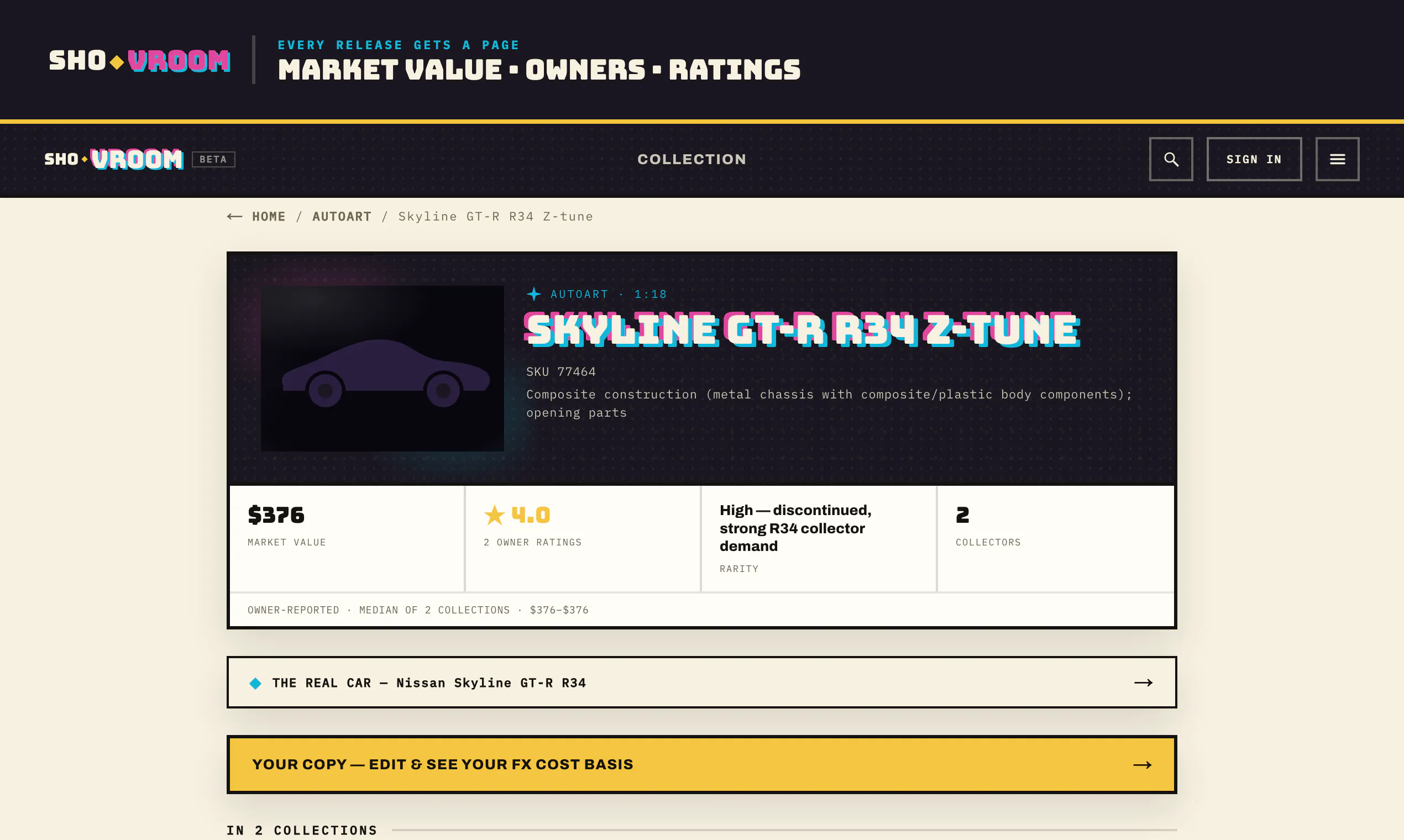Click the gold star rating icon
This screenshot has height=840, width=1404.
(x=494, y=514)
